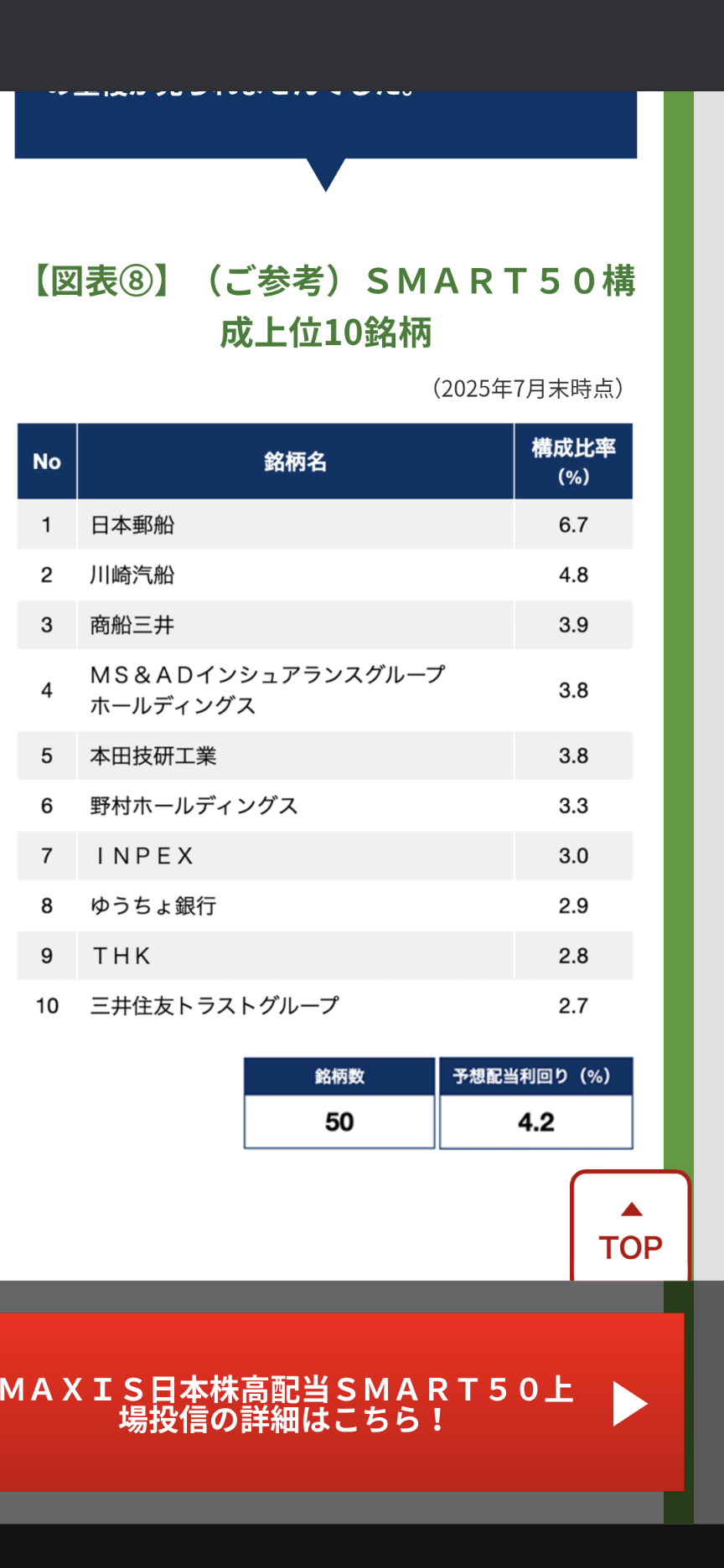The height and width of the screenshot is (1568, 724).
Task: Open MAXIS日本株高配当SMART50 details banner link
Action: (285, 1404)
